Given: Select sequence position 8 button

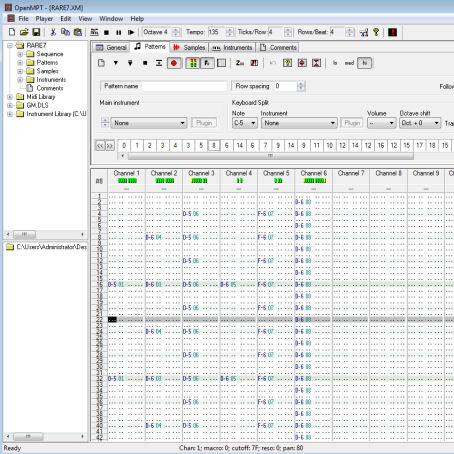Looking at the screenshot, I should pos(214,145).
